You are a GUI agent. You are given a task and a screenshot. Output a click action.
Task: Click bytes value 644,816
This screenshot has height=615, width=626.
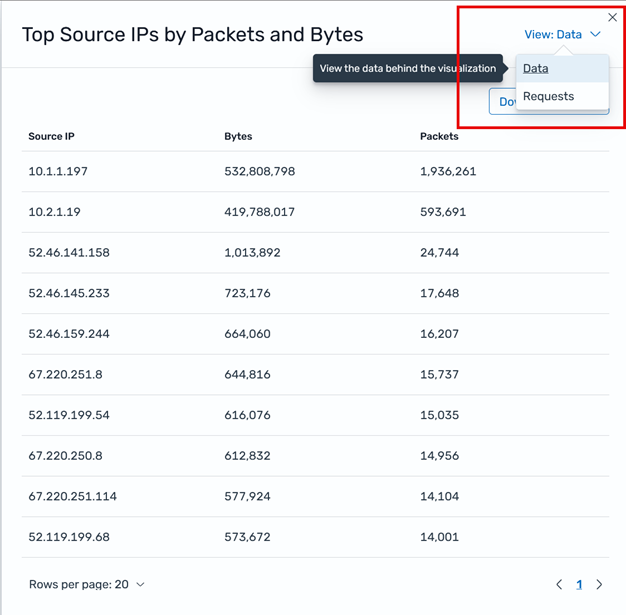coord(247,375)
